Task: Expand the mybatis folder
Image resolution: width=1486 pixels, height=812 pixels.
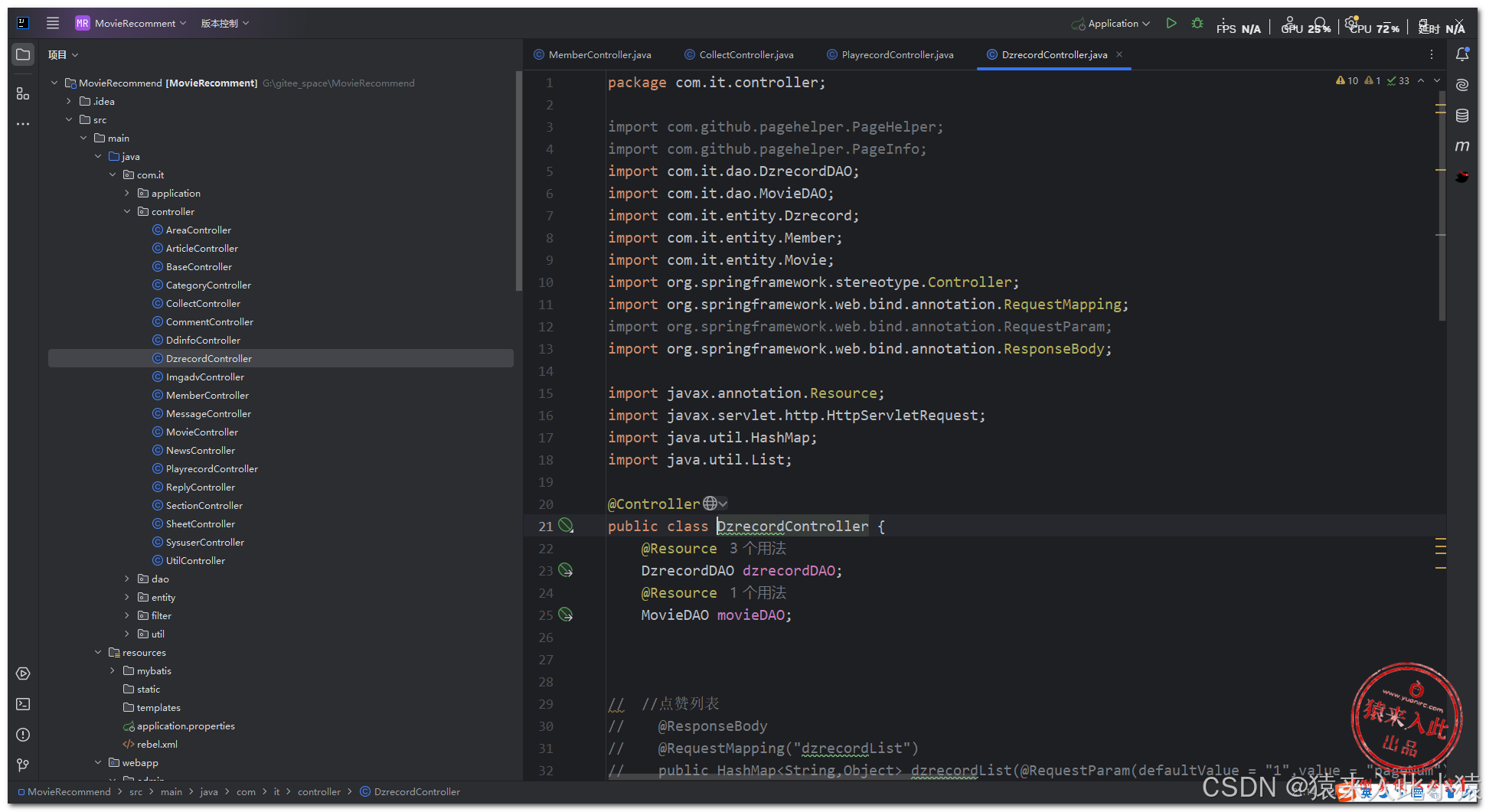Action: pyautogui.click(x=113, y=670)
